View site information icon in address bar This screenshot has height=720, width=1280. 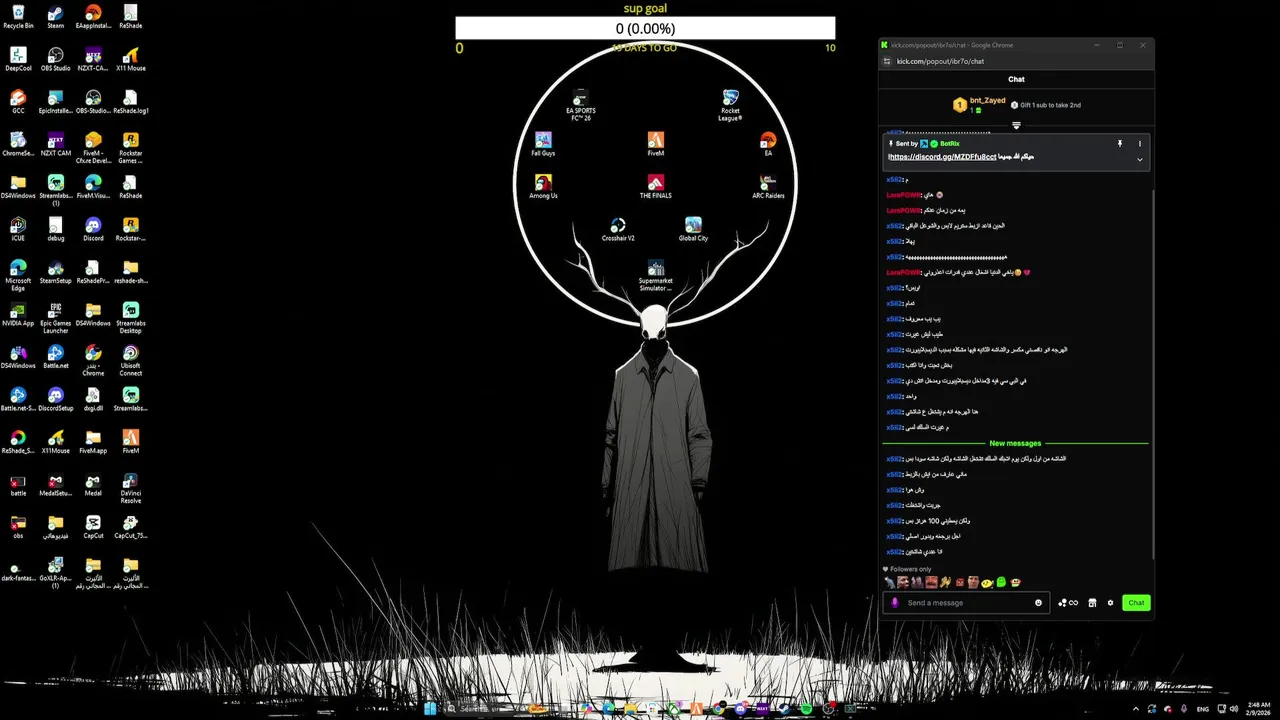click(x=885, y=61)
